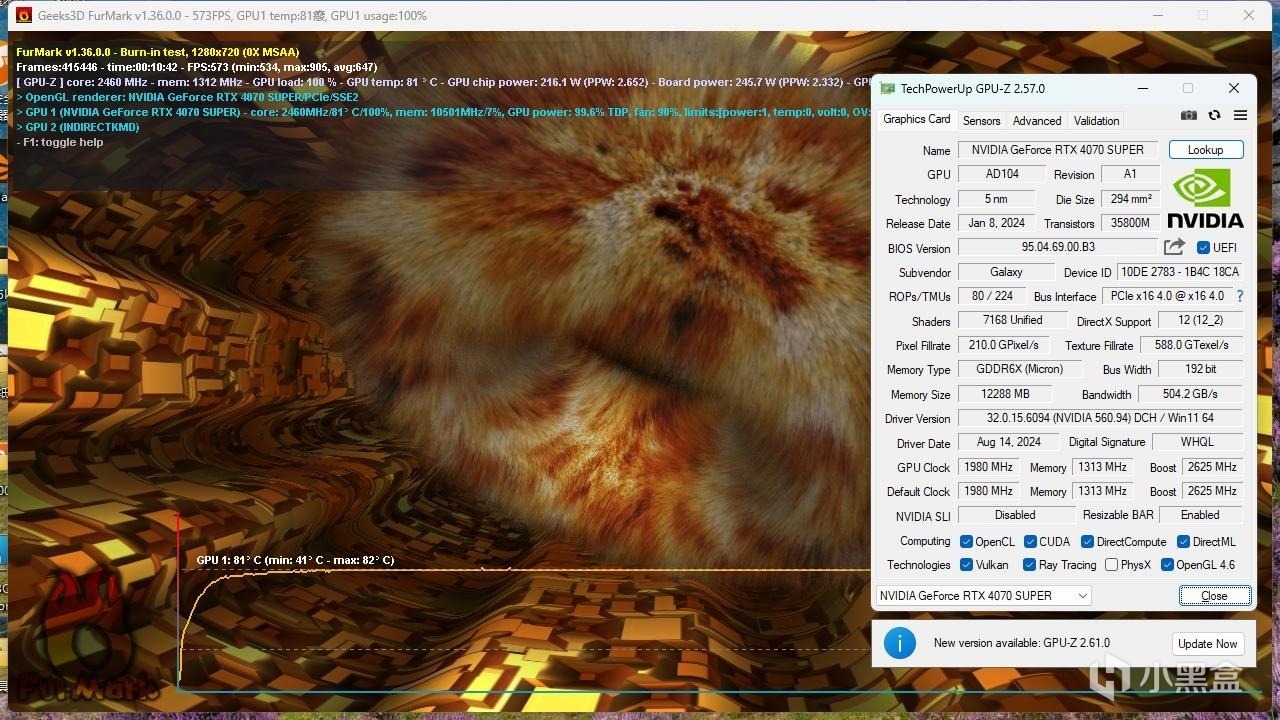Toggle the CUDA checkbox
The image size is (1280, 720).
click(1030, 542)
